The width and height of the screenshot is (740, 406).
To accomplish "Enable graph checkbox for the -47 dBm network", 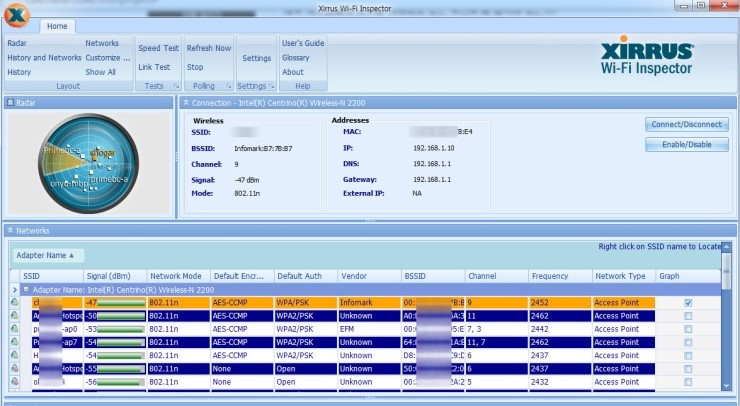I will [688, 303].
